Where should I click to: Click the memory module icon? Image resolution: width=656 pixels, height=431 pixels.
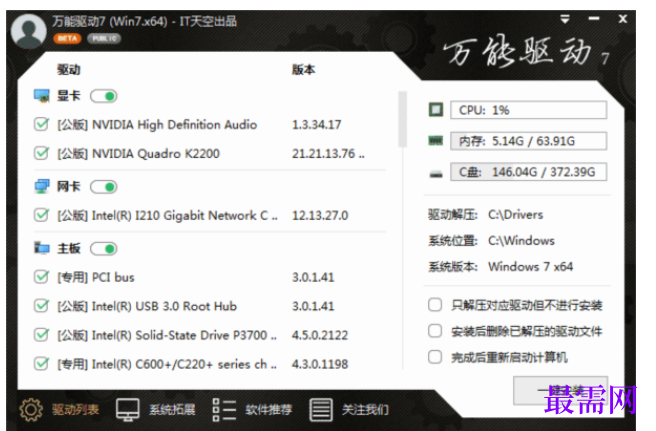pos(436,141)
